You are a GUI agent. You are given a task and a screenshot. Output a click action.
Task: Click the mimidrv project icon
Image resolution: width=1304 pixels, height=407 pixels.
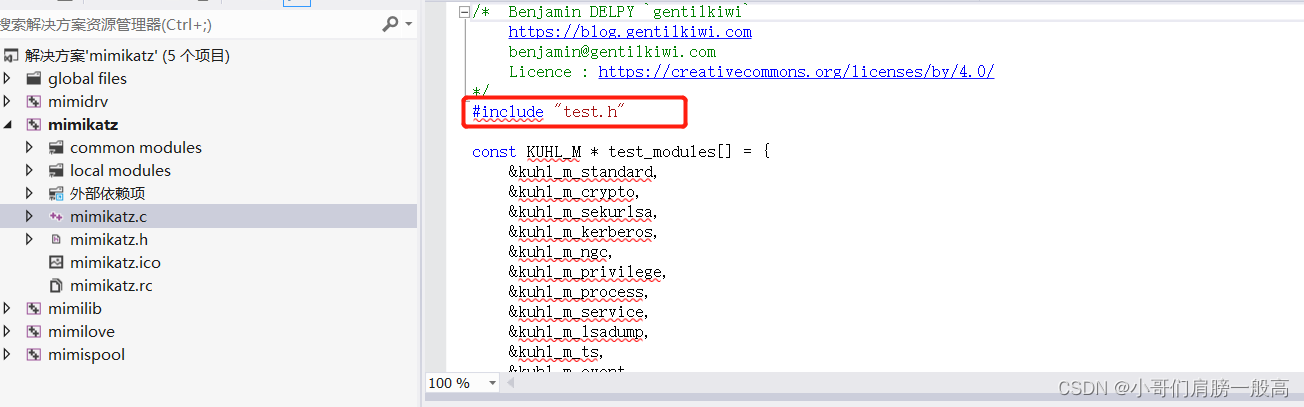(x=34, y=102)
